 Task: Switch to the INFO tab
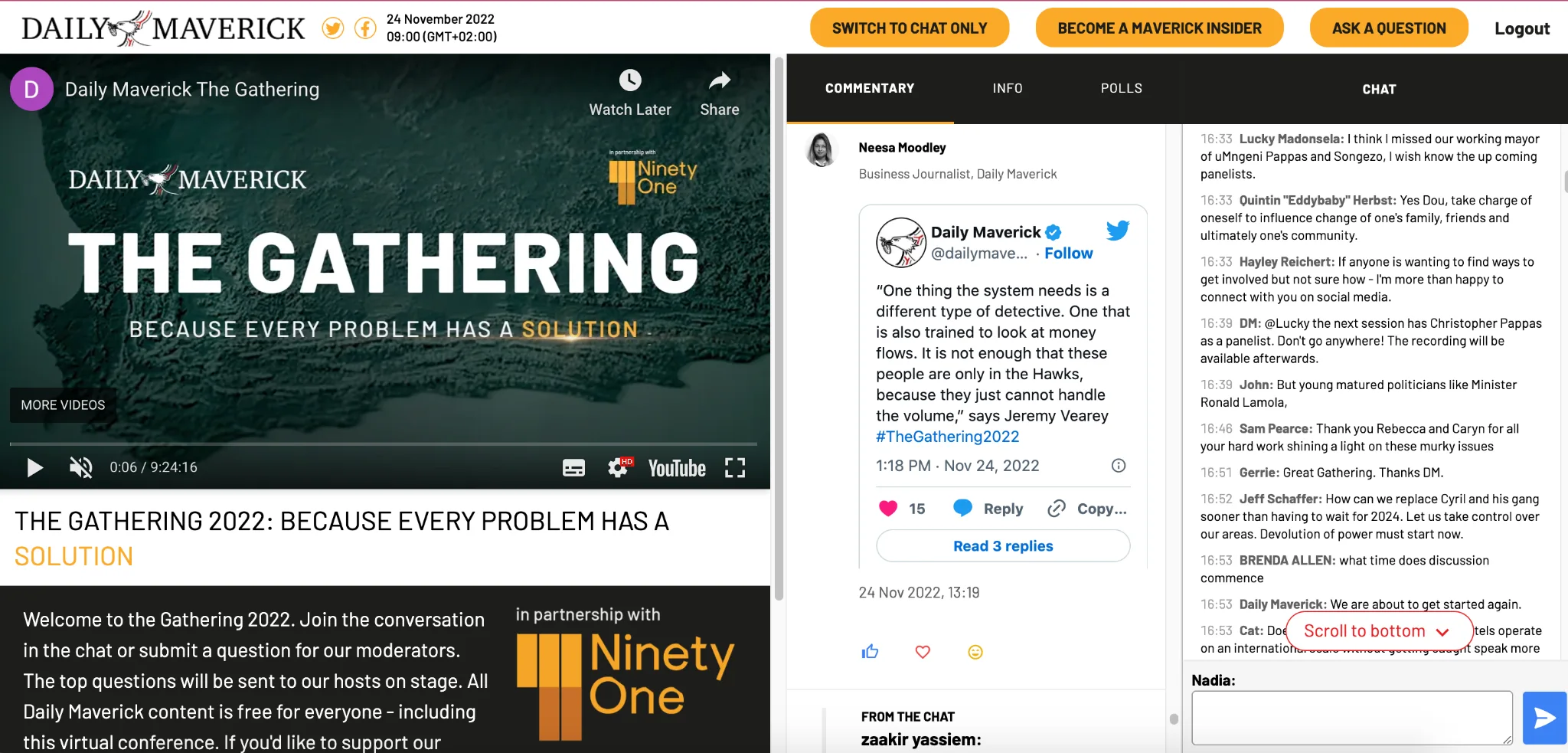[1008, 89]
